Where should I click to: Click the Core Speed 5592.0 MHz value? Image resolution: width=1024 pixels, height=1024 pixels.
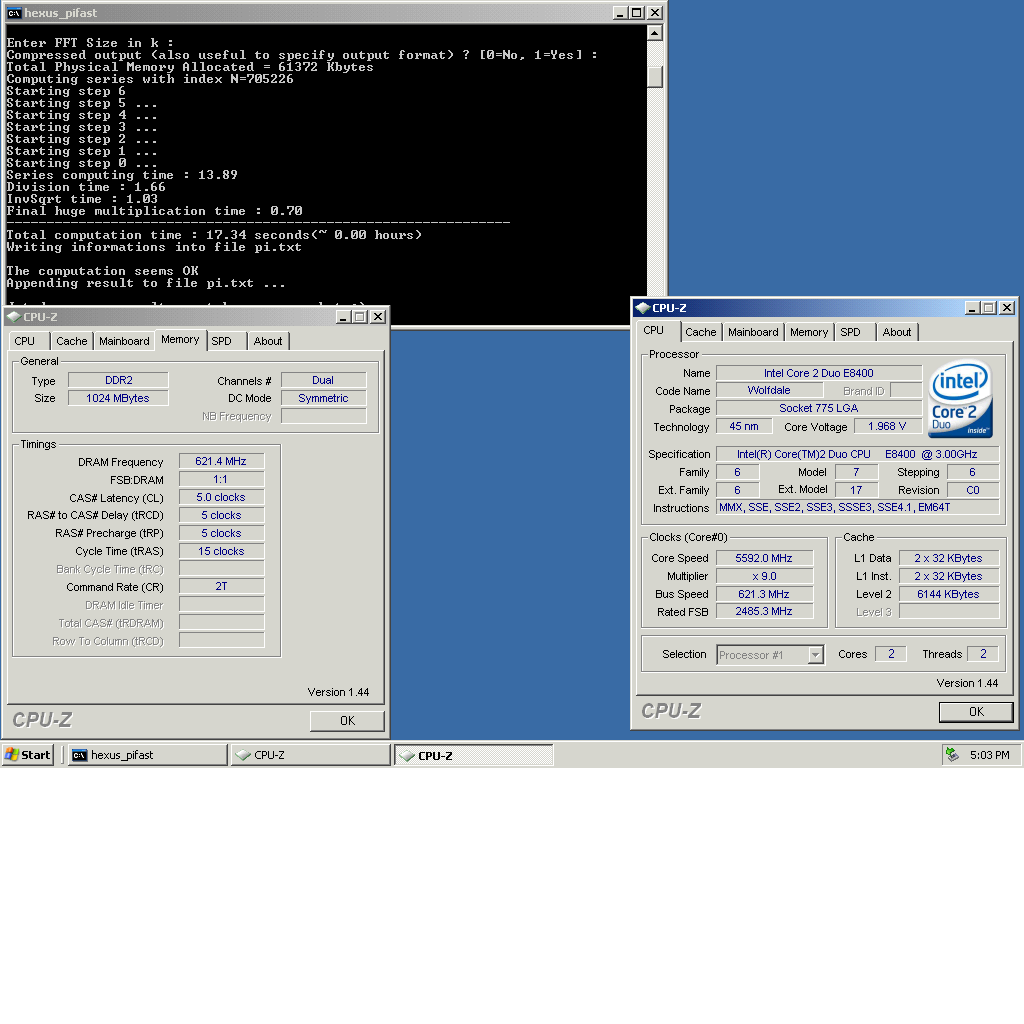pyautogui.click(x=765, y=558)
